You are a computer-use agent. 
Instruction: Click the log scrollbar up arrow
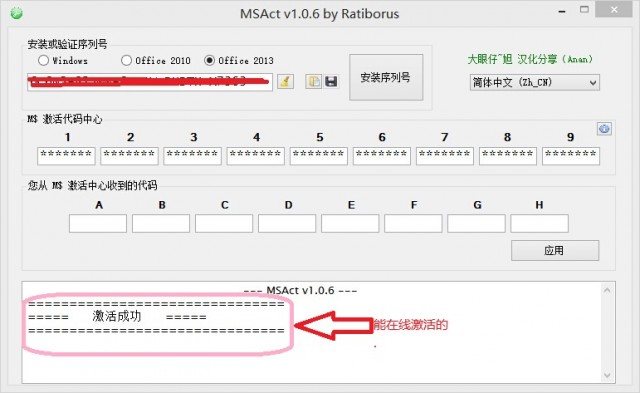tap(607, 291)
